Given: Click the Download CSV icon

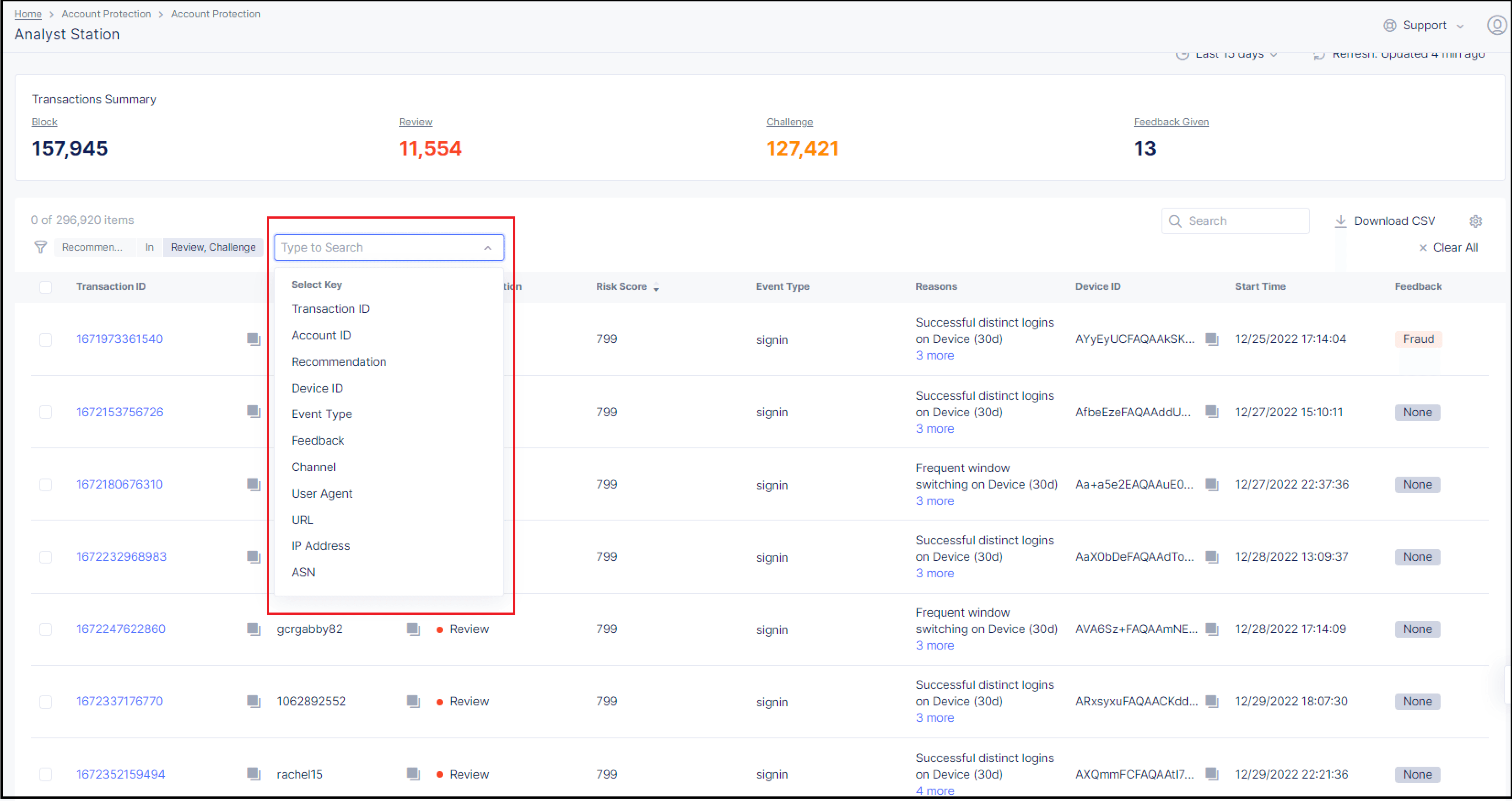Looking at the screenshot, I should pos(1341,220).
